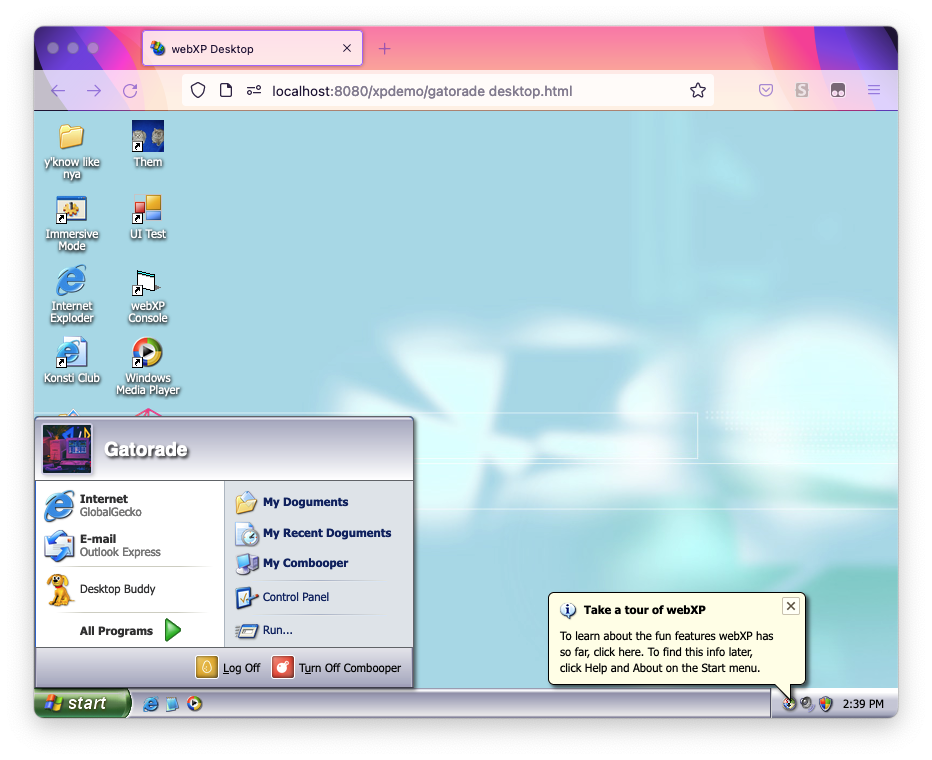Open the 'Them' cat picture shortcut
932x760 pixels.
147,138
